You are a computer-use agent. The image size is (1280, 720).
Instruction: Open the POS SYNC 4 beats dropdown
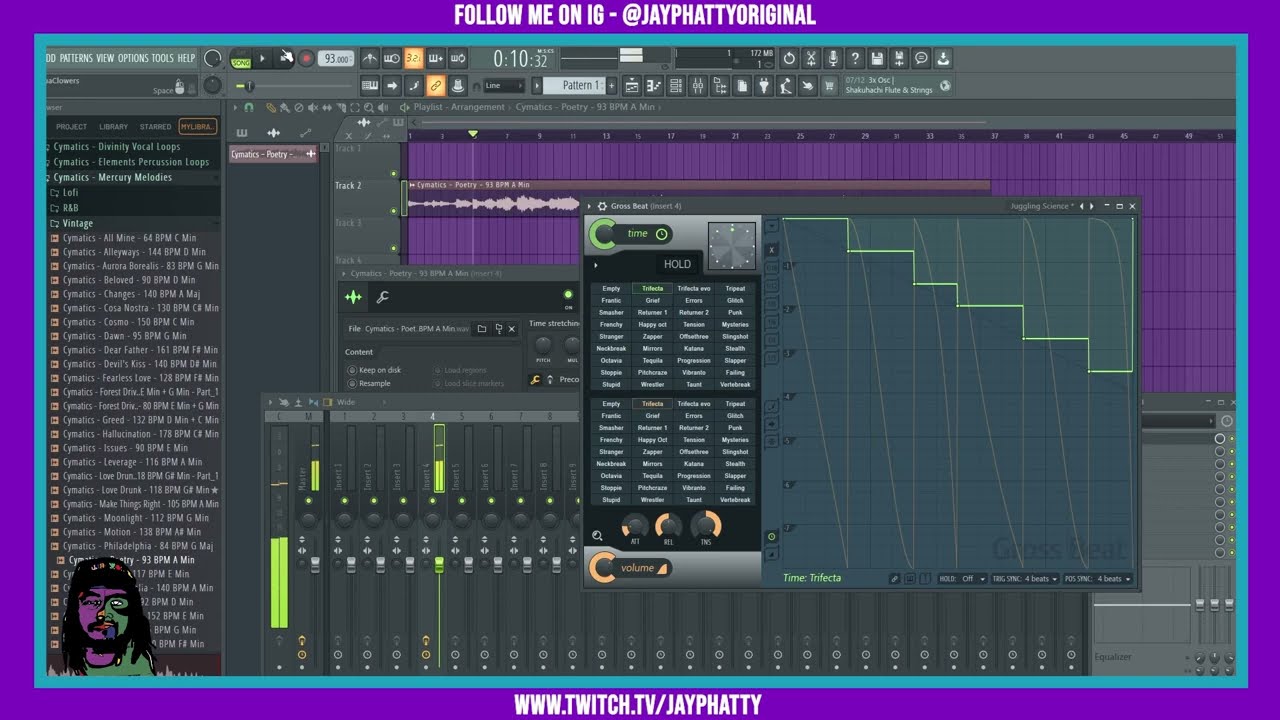1097,579
